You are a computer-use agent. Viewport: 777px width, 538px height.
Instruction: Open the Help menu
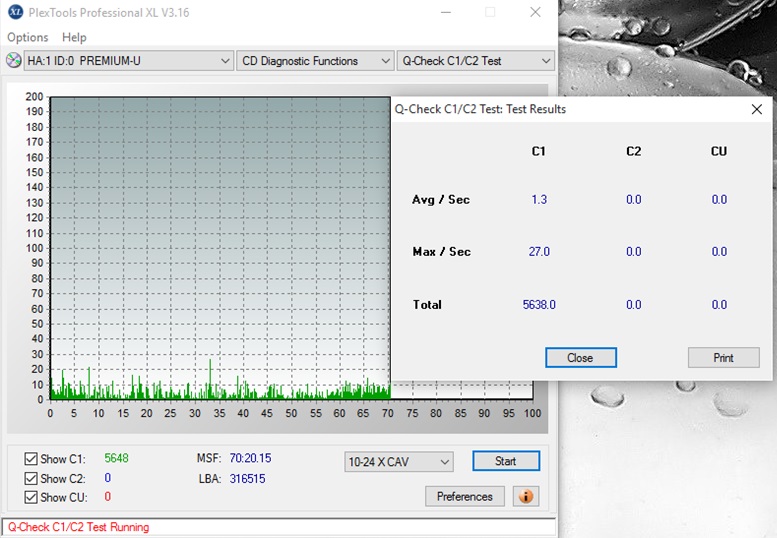point(74,37)
